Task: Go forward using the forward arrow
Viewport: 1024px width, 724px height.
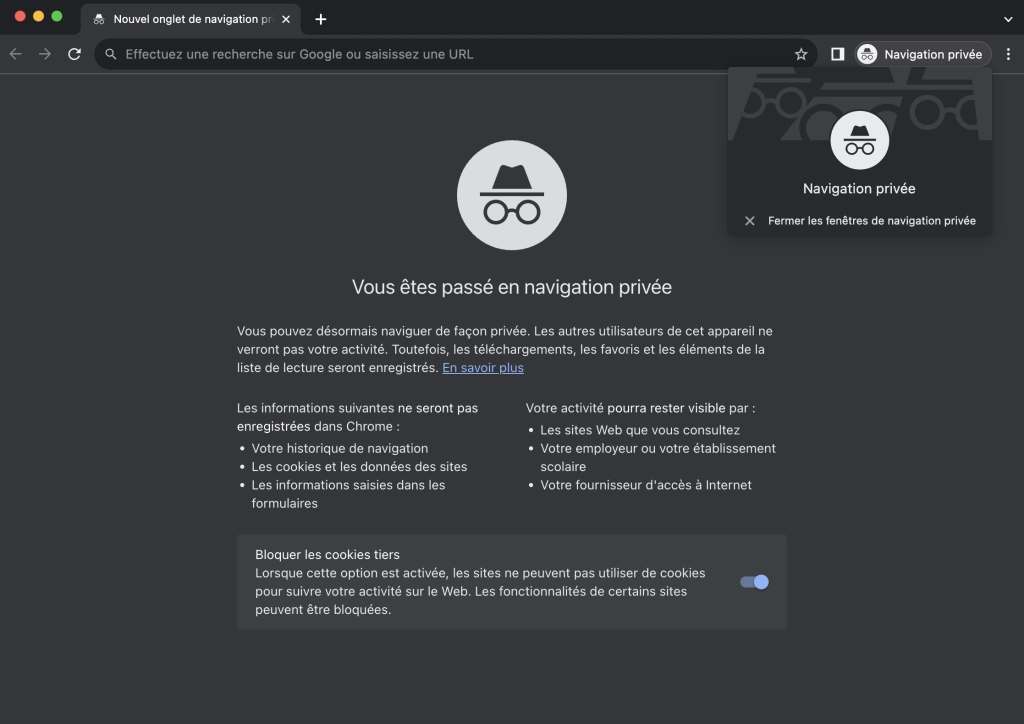Action: (x=45, y=54)
